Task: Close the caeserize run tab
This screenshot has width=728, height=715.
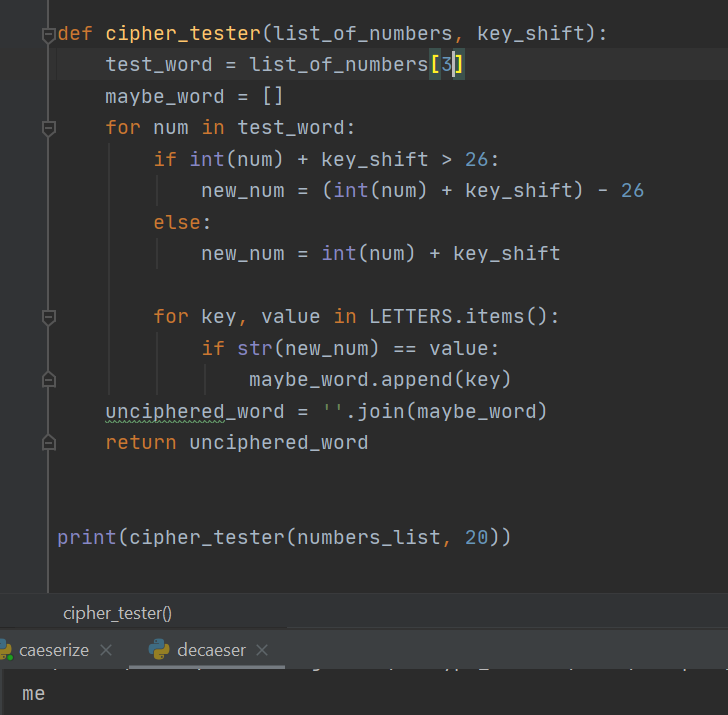Action: click(x=106, y=650)
